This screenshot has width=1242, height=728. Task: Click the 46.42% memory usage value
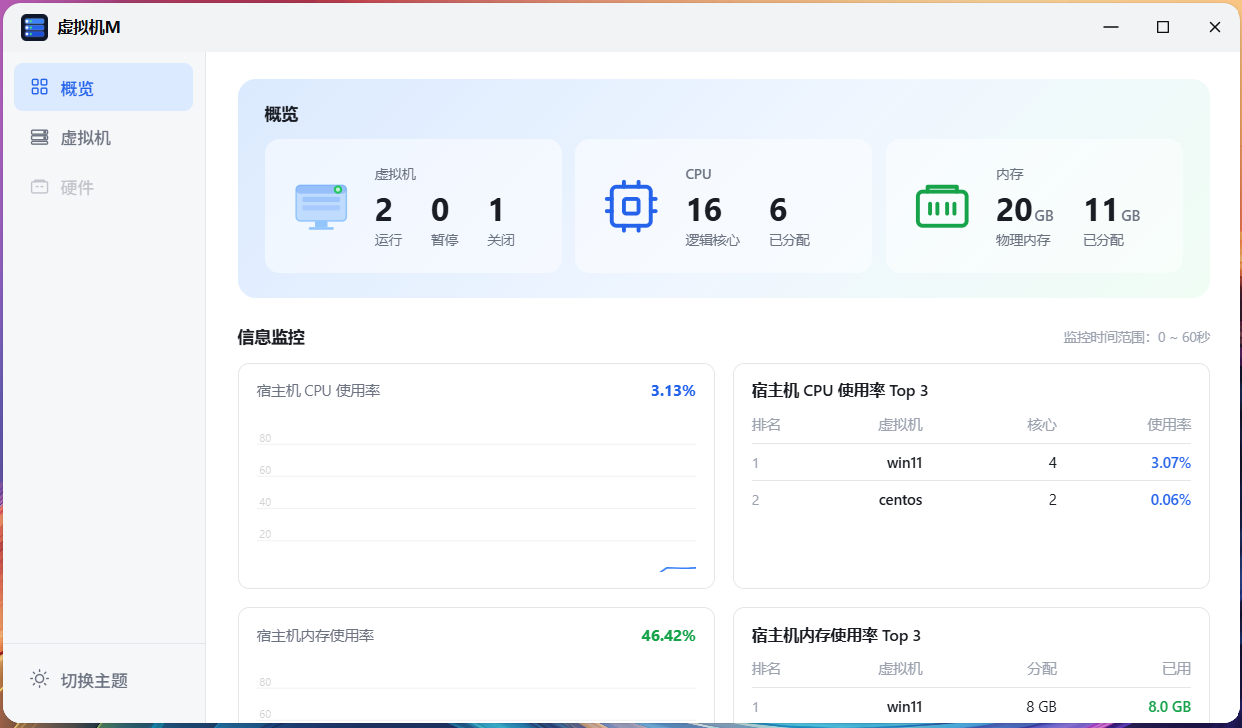coord(667,635)
